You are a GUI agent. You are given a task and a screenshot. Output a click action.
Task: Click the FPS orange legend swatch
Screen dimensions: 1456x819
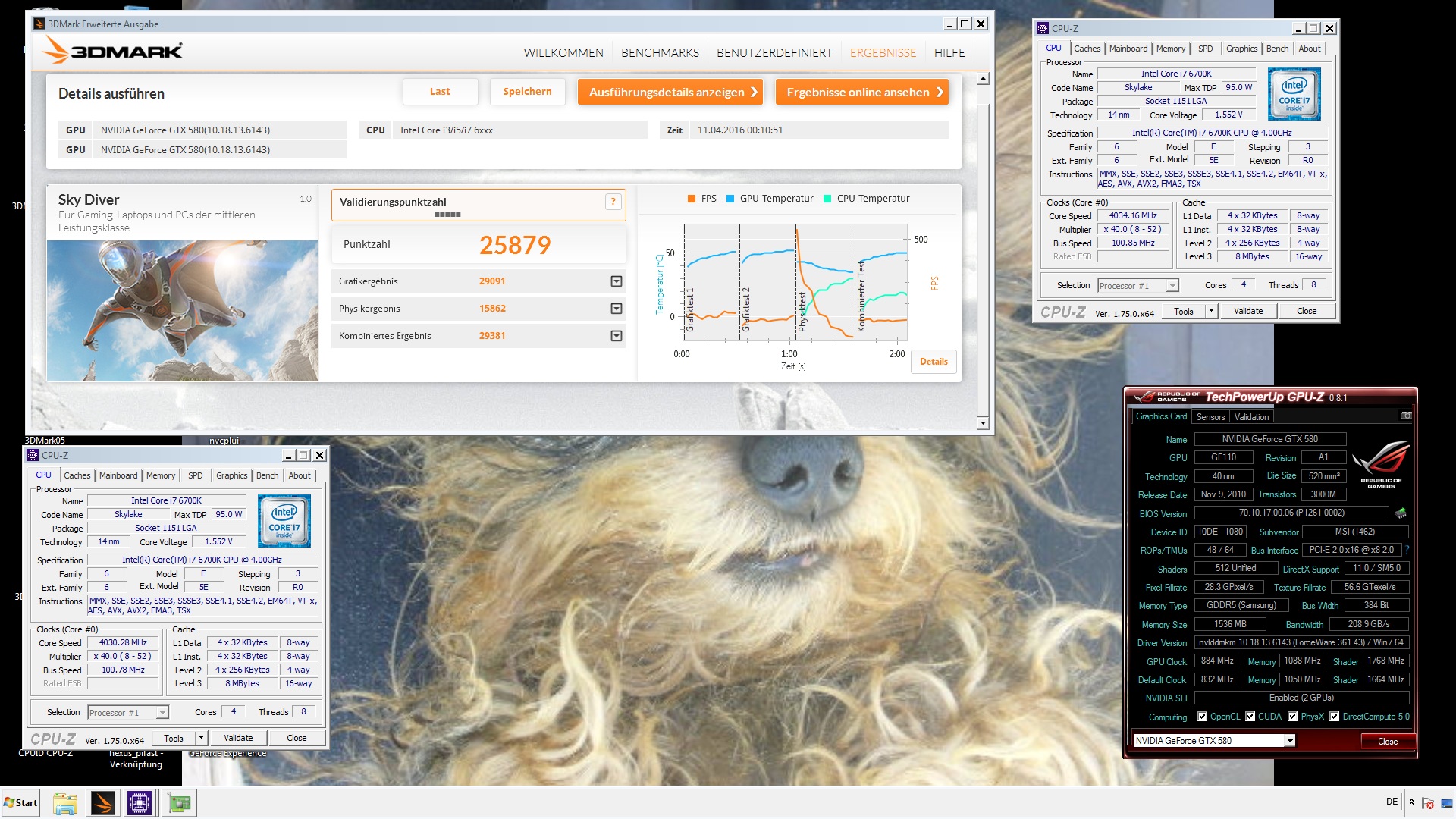pos(692,199)
